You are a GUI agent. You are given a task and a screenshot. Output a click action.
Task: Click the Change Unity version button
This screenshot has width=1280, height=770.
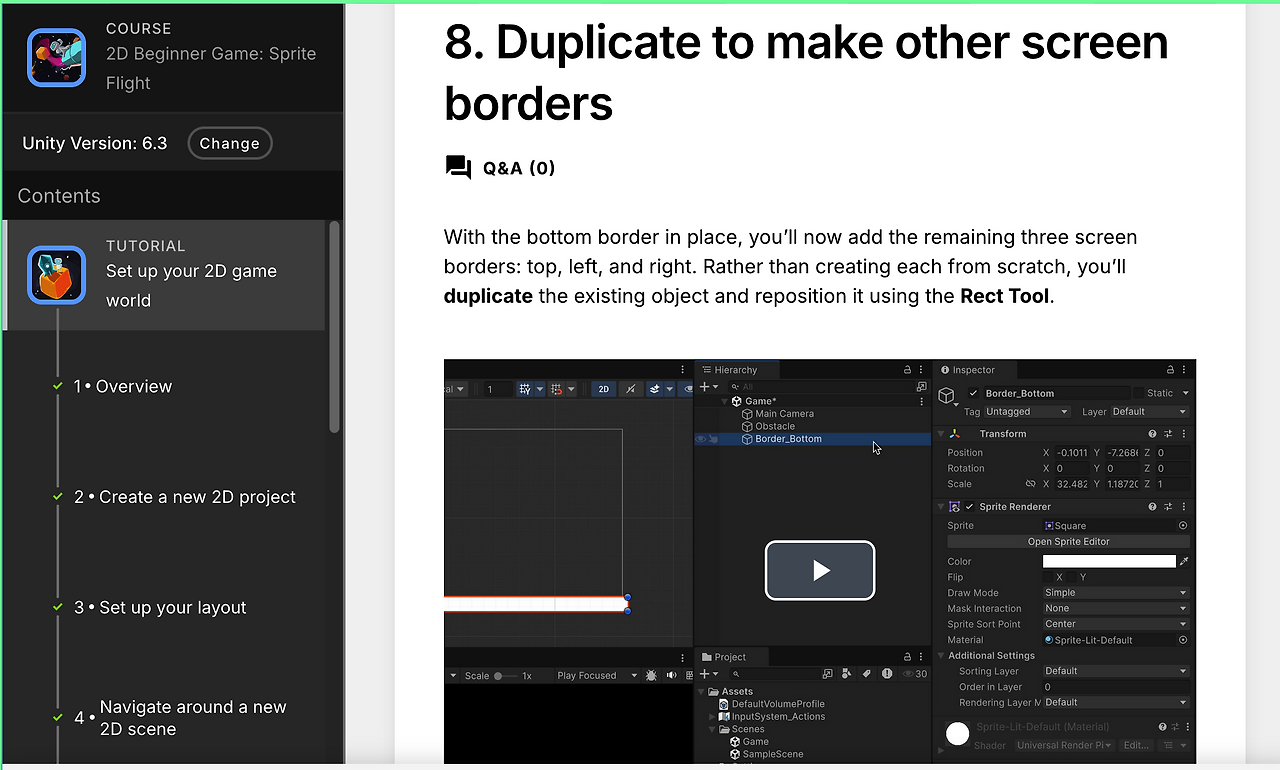(229, 143)
